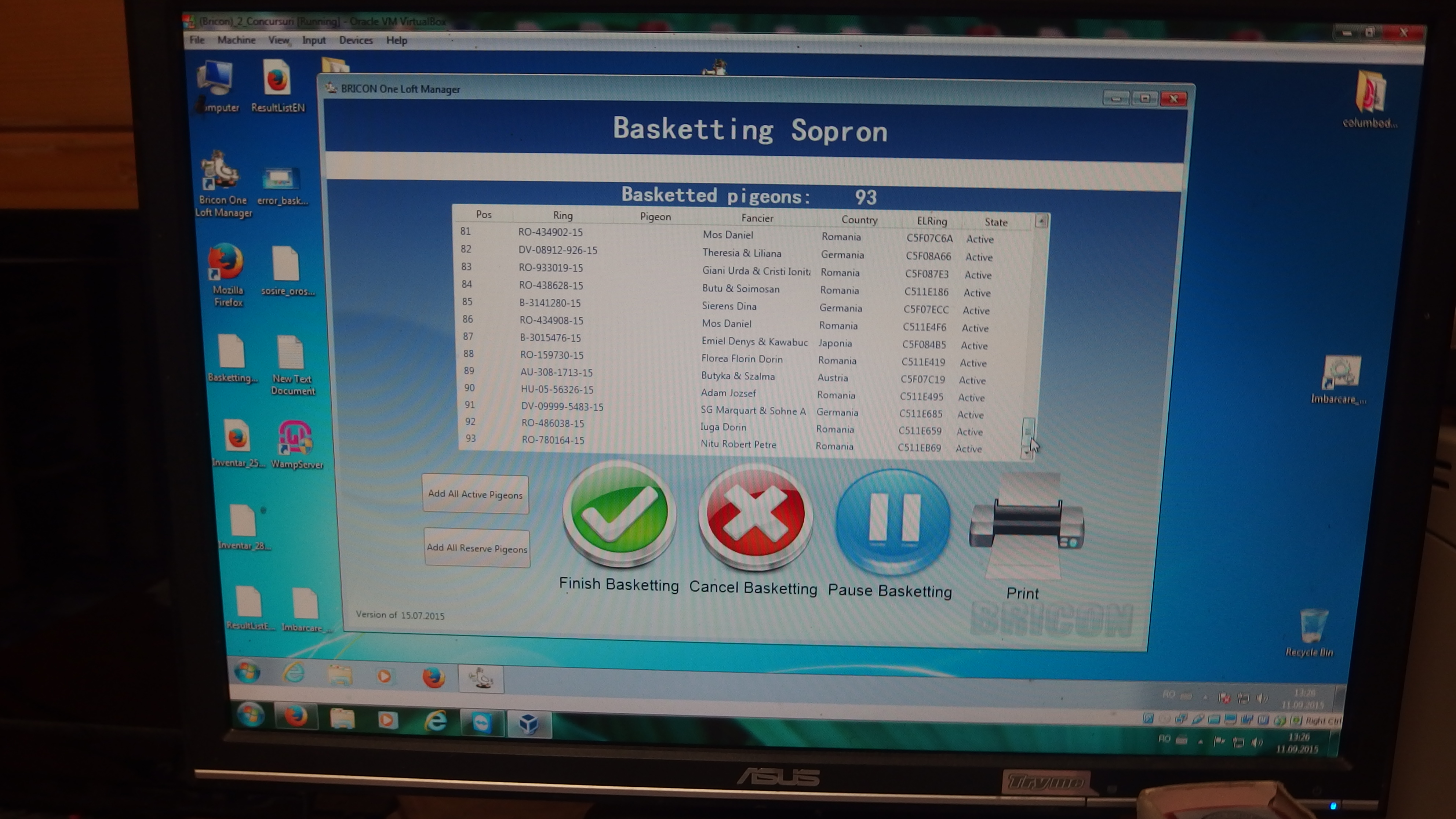Open the VirtualBox Devices menu
Image resolution: width=1456 pixels, height=819 pixels.
click(x=356, y=40)
